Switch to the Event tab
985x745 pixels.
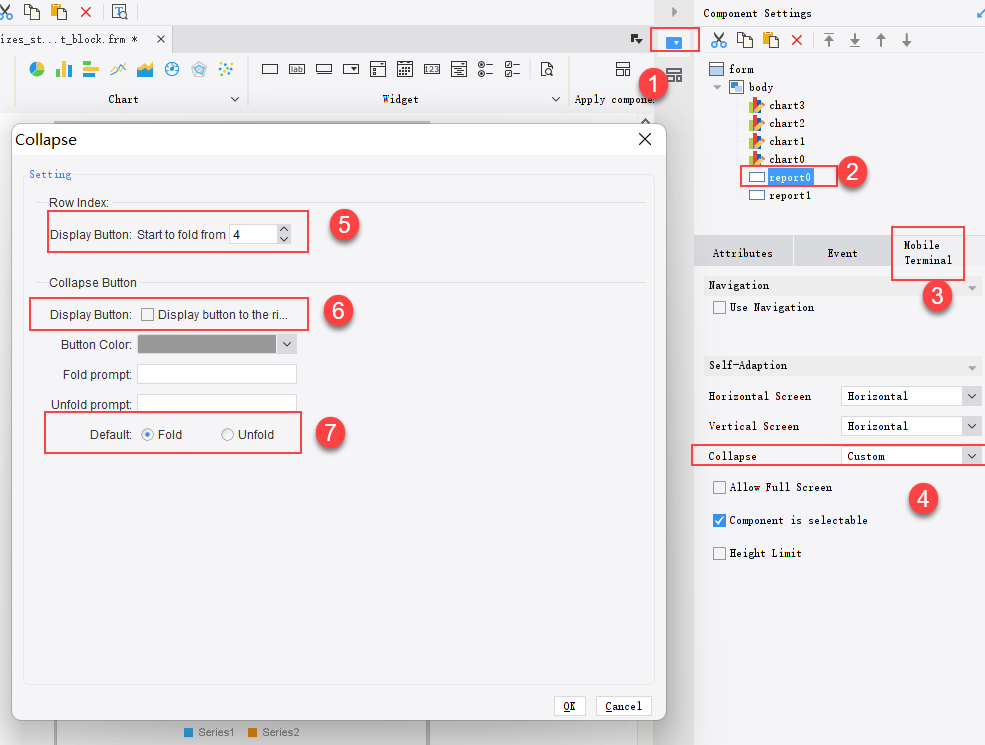(843, 252)
